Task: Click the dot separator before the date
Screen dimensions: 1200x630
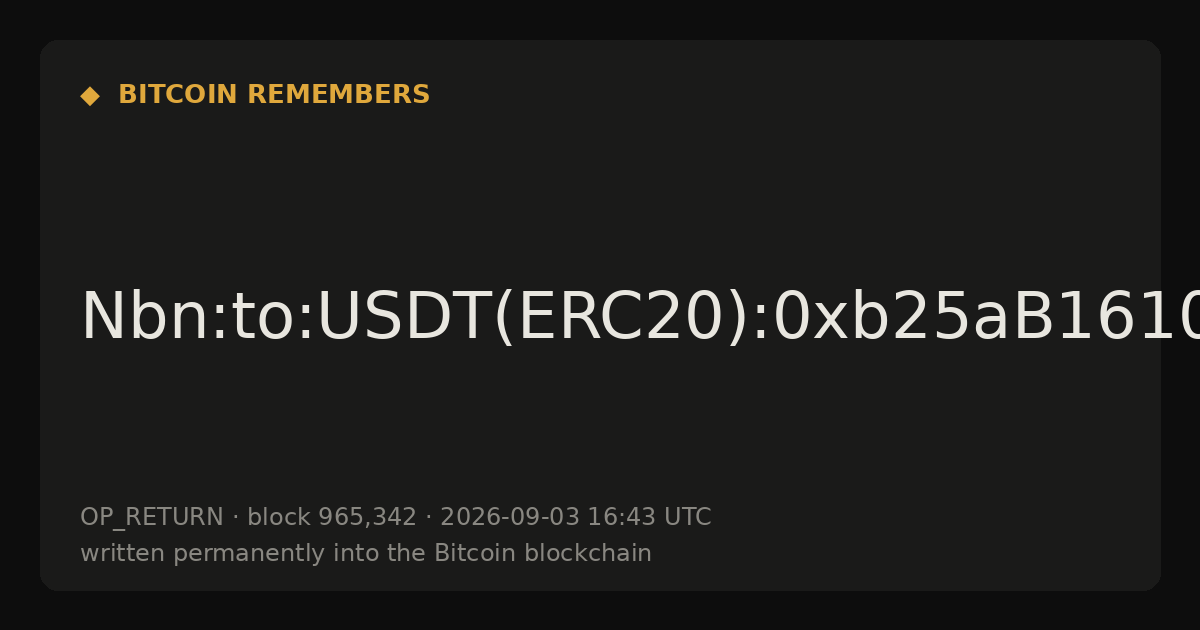Action: pos(429,518)
